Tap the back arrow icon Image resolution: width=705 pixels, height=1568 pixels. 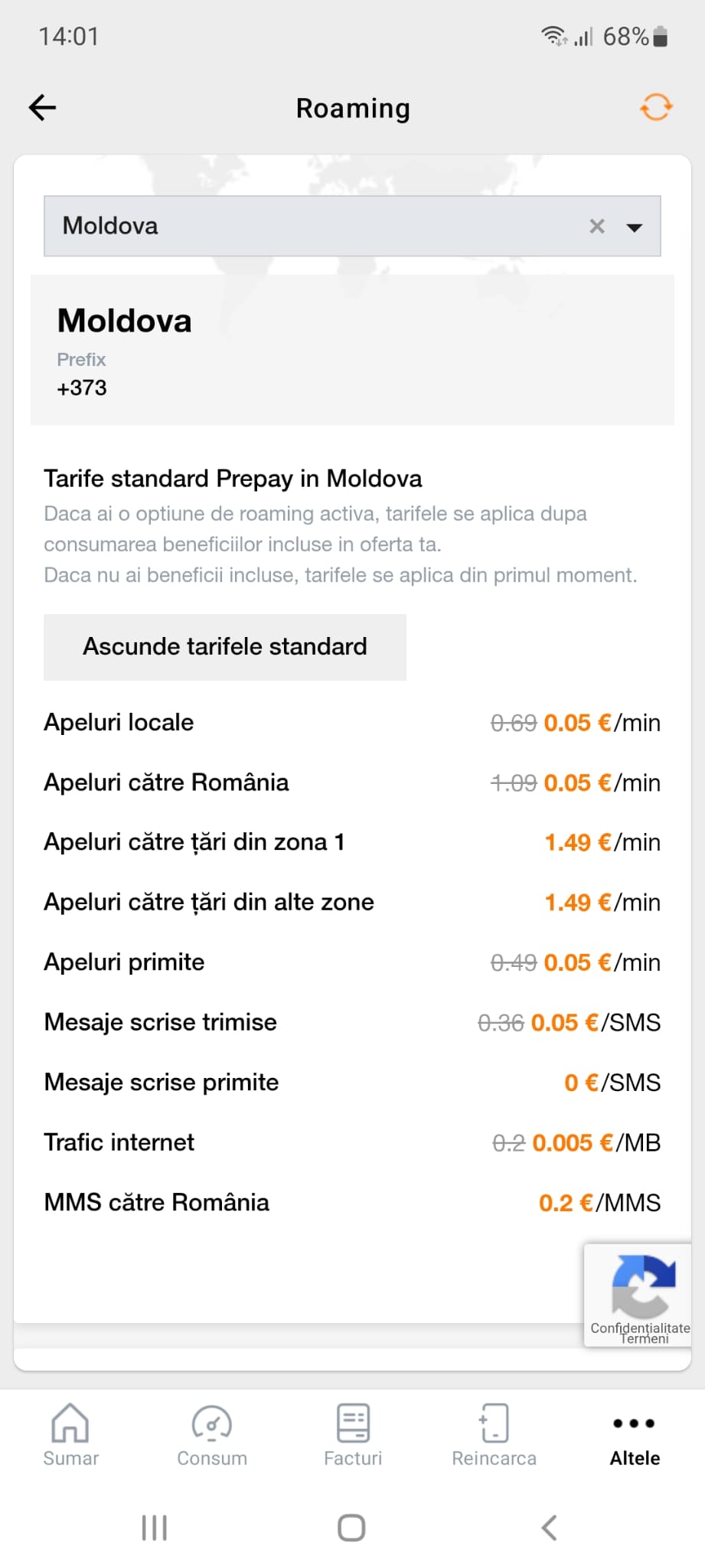click(43, 108)
